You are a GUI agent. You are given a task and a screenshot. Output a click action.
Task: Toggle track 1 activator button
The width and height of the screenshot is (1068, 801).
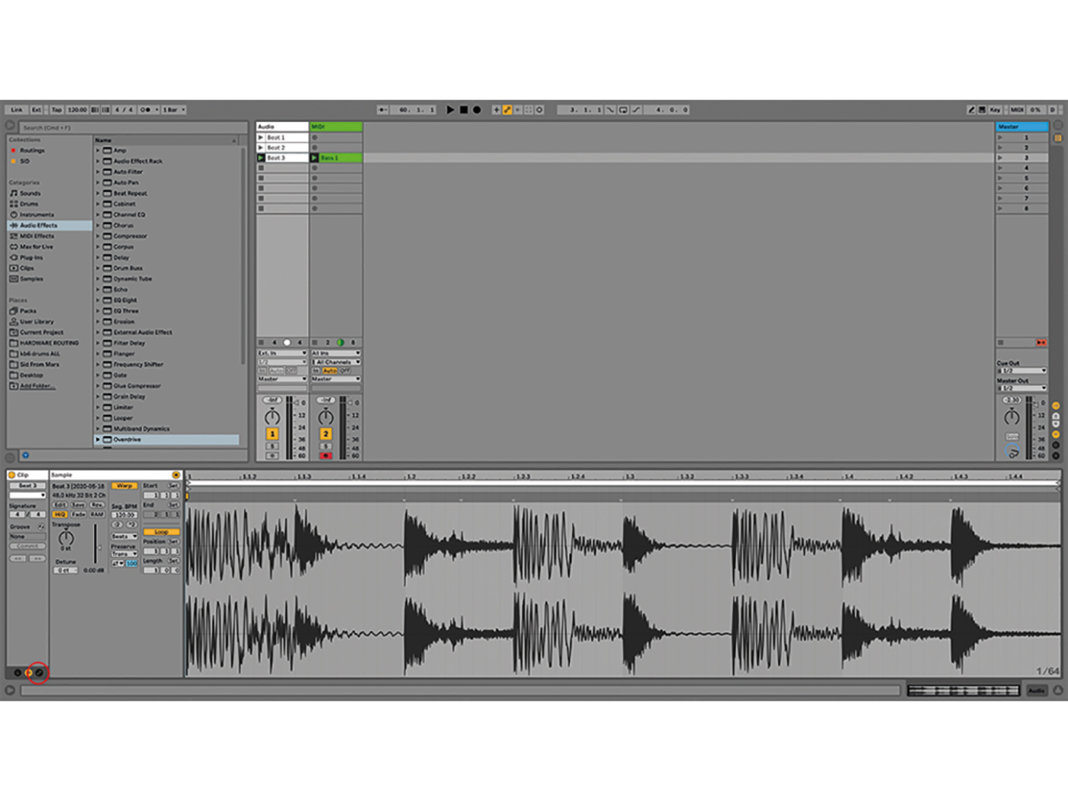(271, 434)
